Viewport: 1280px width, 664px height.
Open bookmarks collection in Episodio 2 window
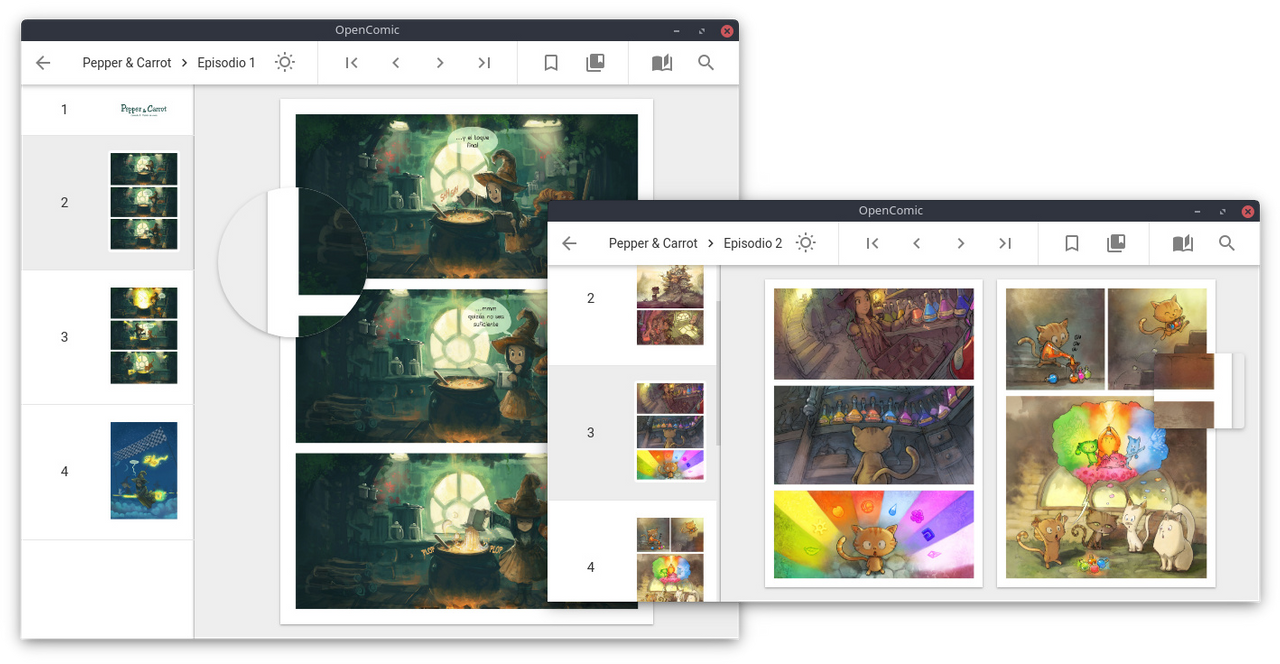tap(1116, 243)
